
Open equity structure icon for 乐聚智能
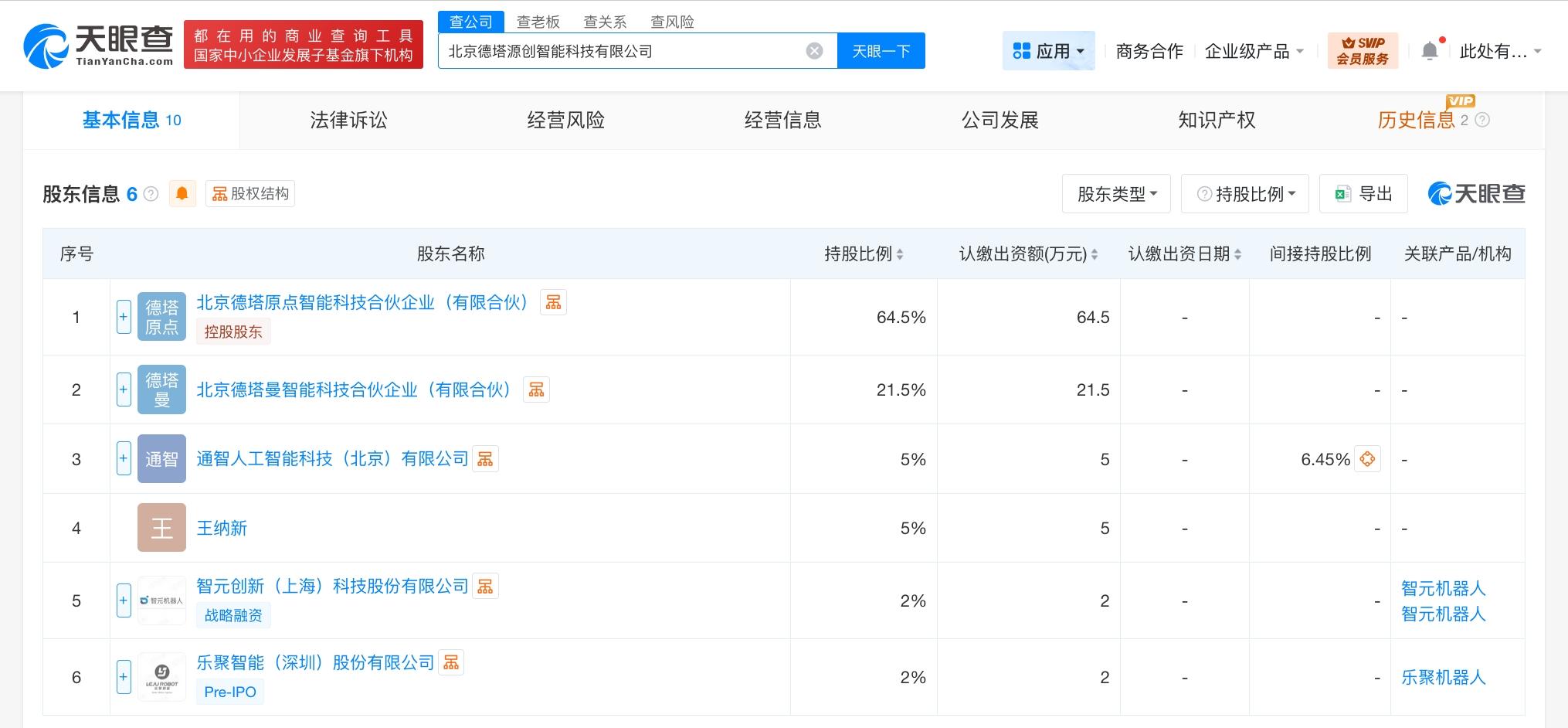pyautogui.click(x=451, y=662)
